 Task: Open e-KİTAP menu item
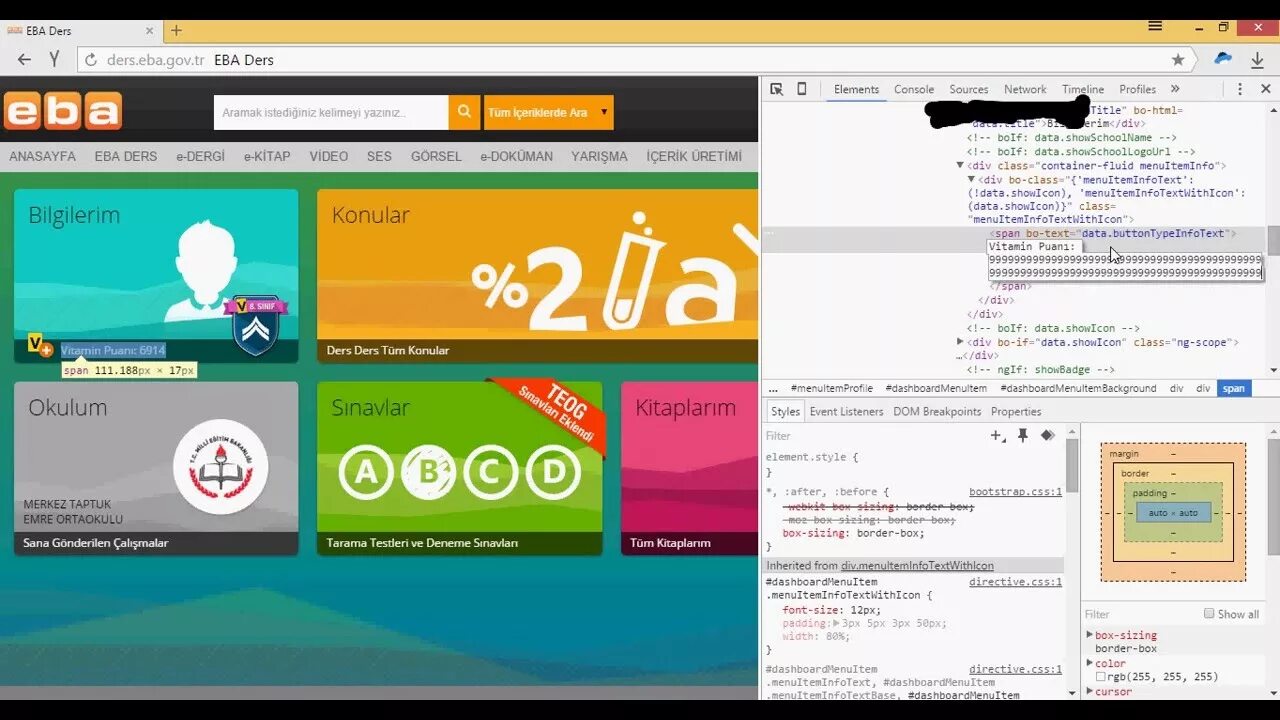pyautogui.click(x=267, y=156)
